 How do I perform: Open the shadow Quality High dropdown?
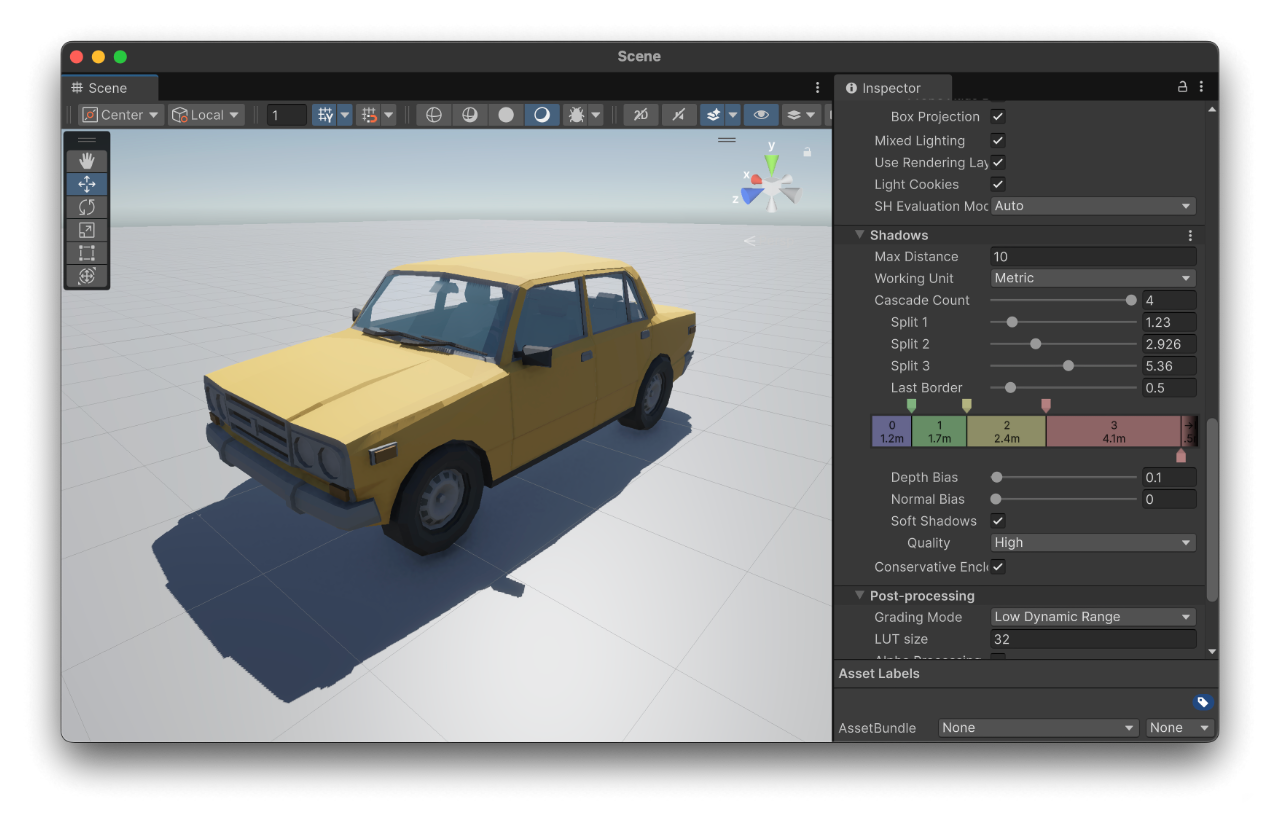click(x=1093, y=543)
